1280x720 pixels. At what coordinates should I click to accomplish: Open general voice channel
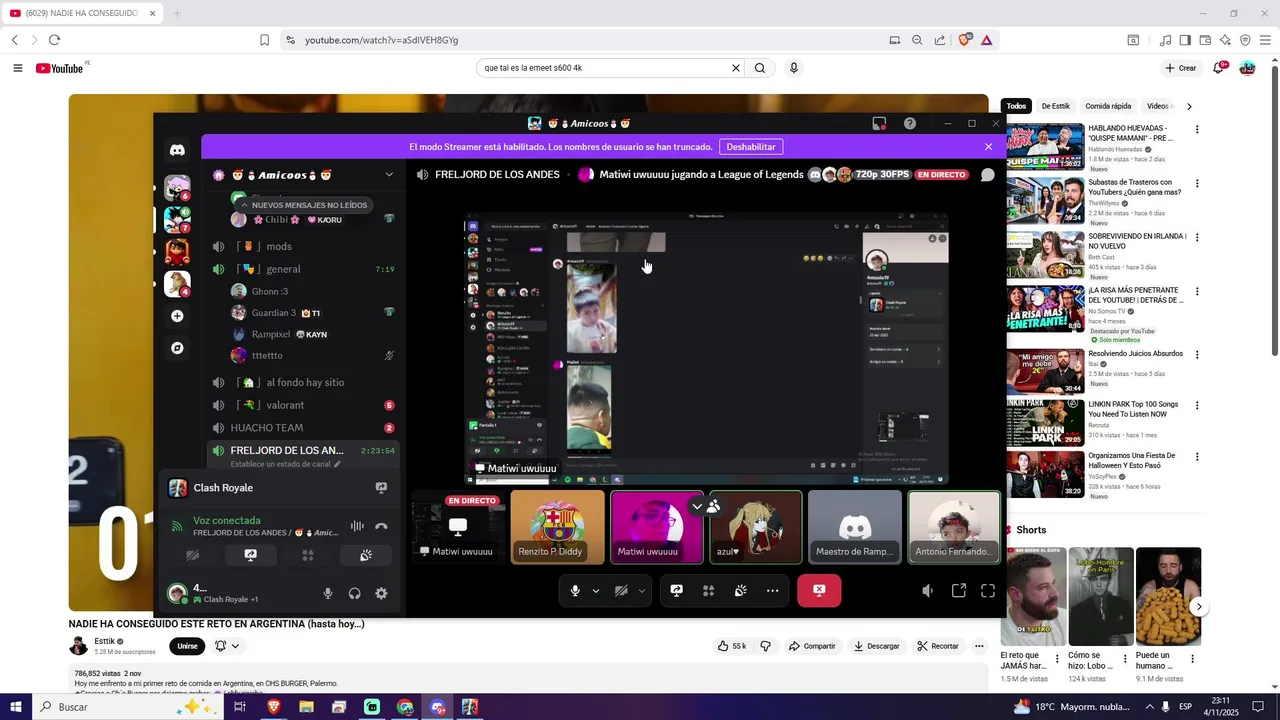click(304, 269)
